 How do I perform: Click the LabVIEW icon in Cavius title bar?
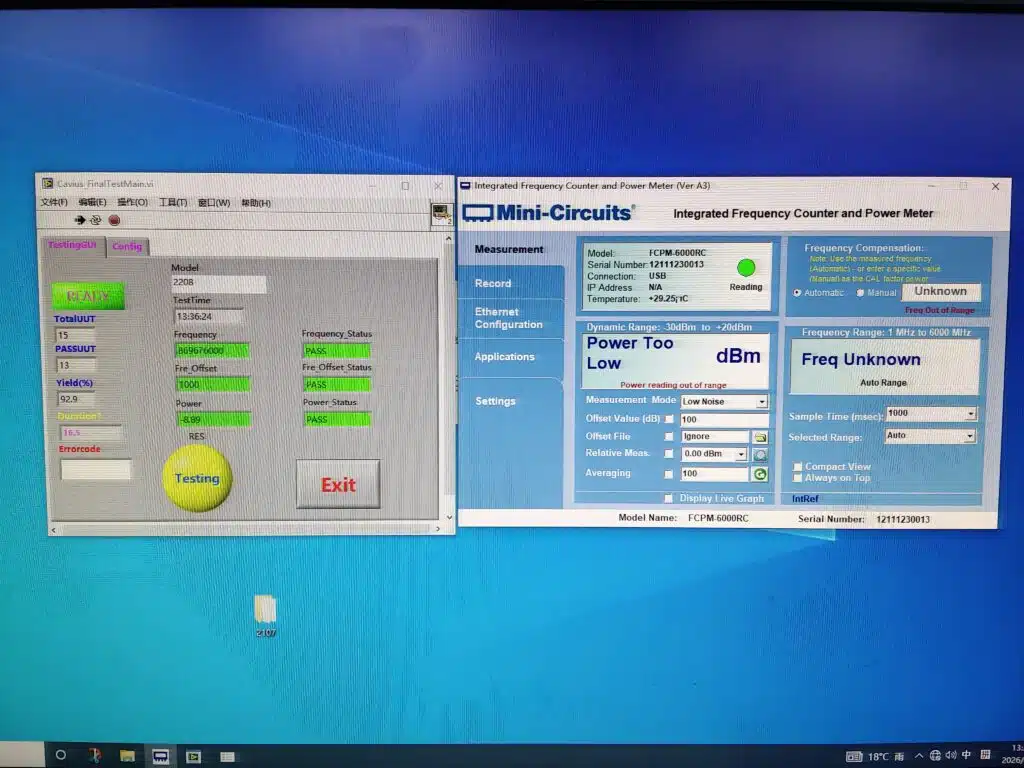click(48, 184)
